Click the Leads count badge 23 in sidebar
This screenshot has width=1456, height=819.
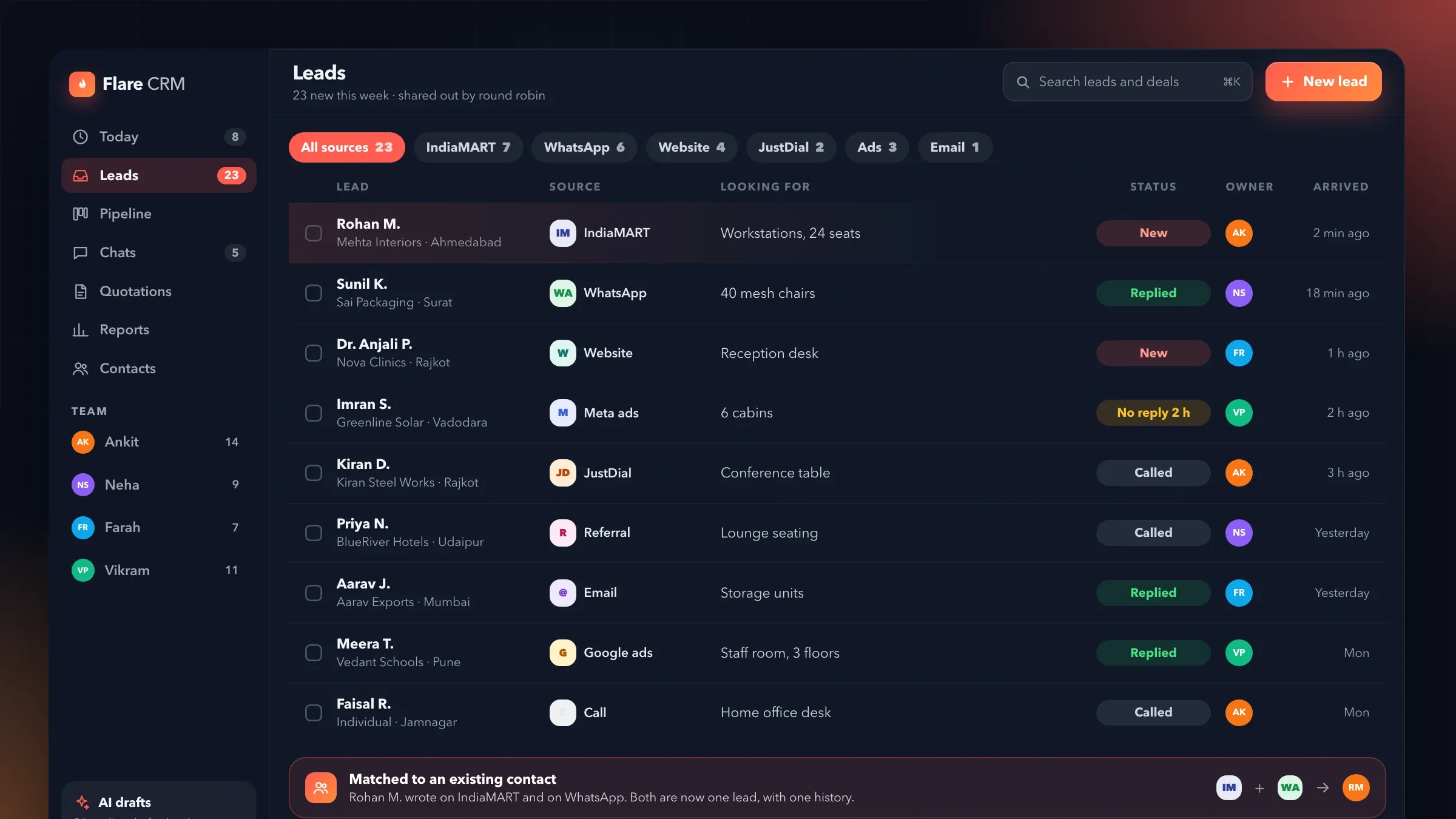tap(232, 175)
